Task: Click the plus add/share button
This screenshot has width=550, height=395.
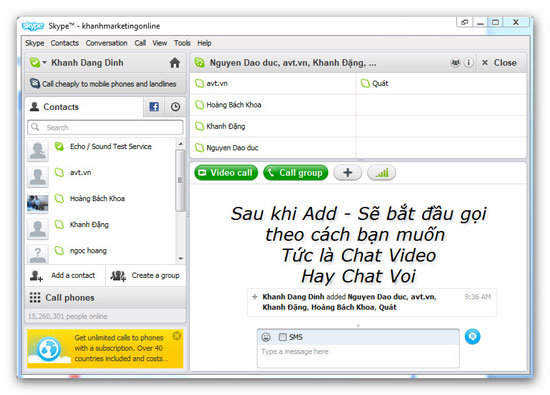Action: coord(347,173)
